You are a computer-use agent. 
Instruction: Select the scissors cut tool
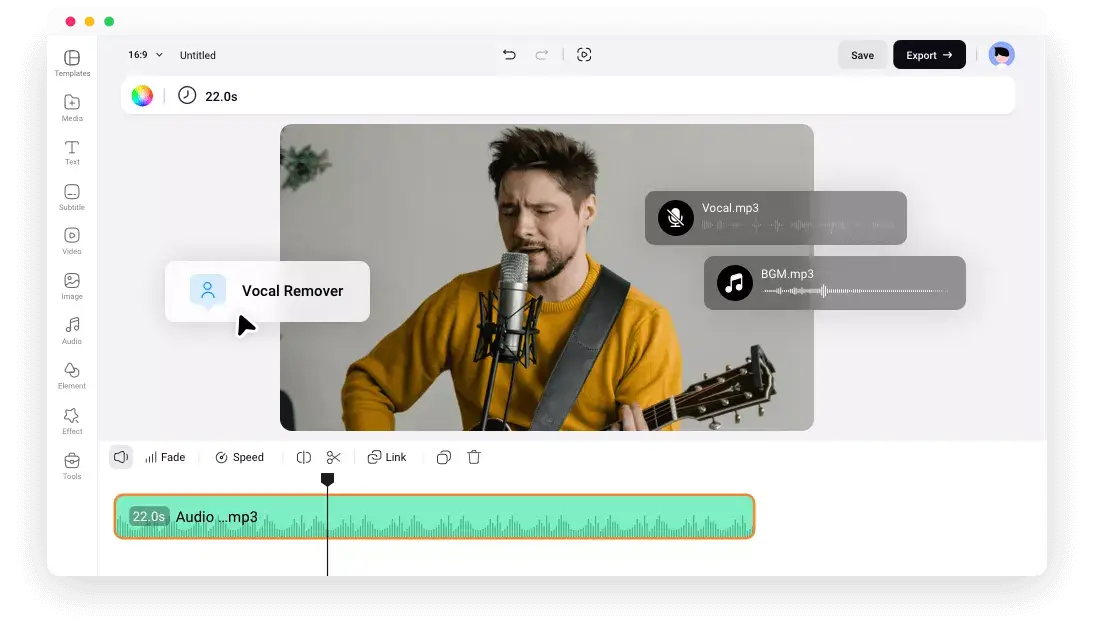[x=334, y=458]
